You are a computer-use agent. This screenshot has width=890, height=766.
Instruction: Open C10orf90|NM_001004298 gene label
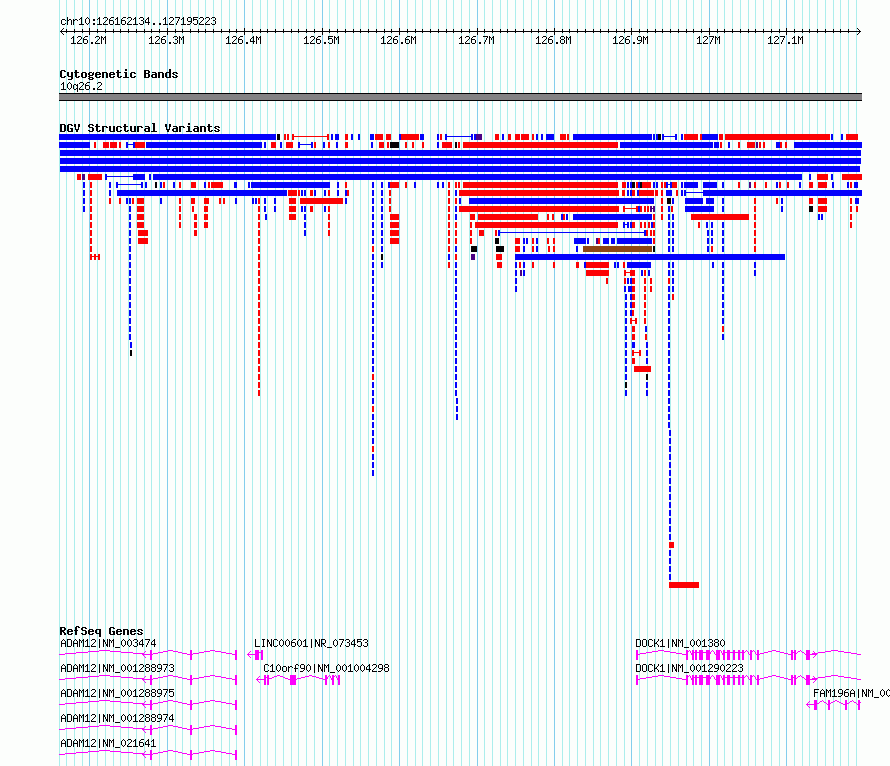326,668
